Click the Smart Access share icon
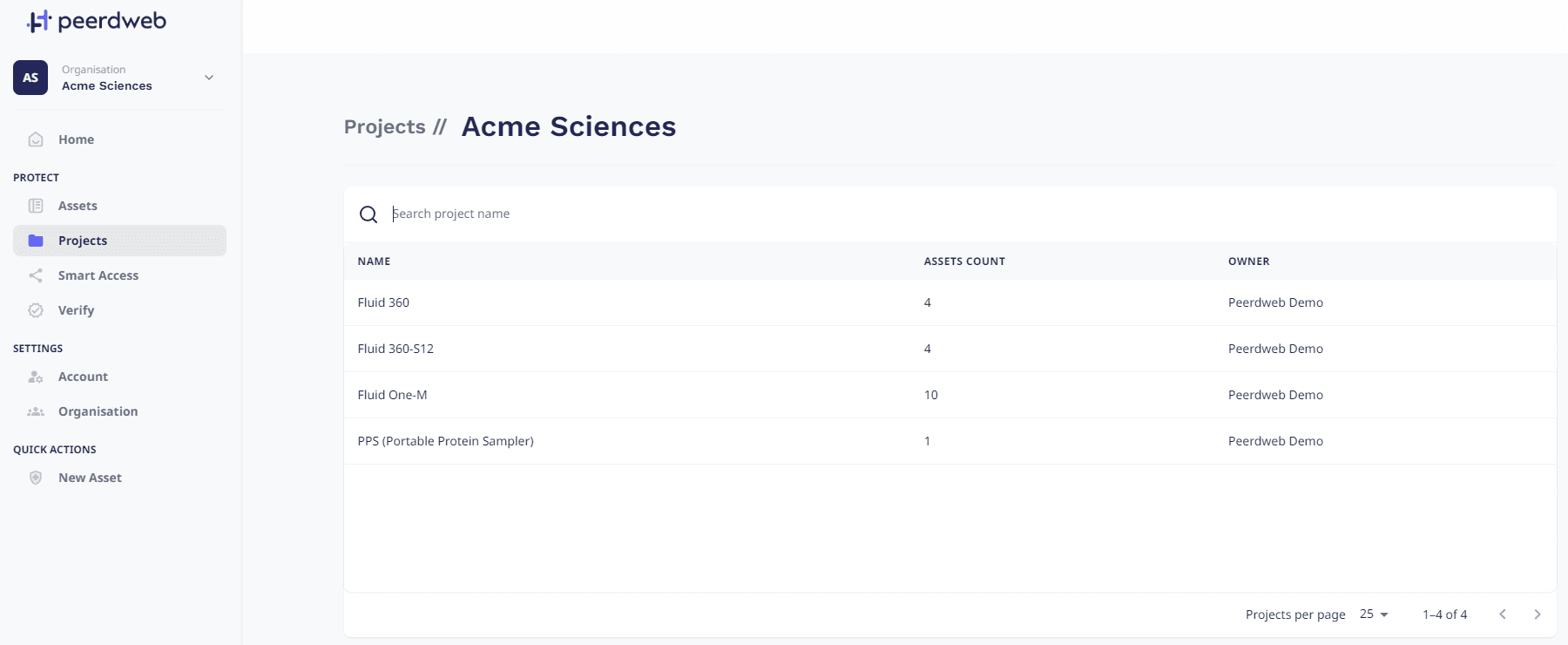The width and height of the screenshot is (1568, 645). click(36, 275)
